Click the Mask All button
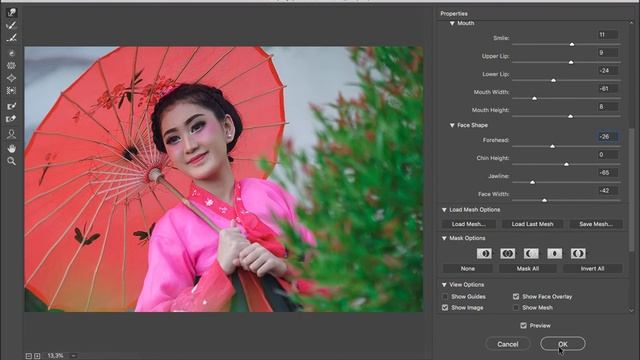 click(528, 269)
